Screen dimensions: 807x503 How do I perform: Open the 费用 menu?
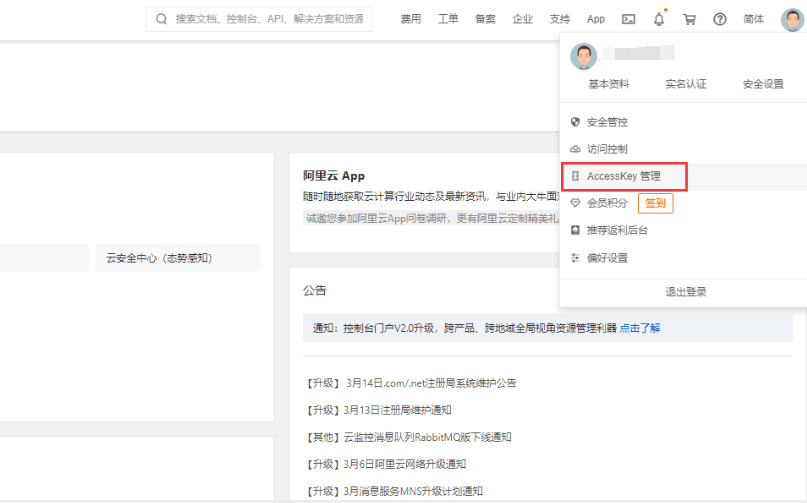click(411, 19)
